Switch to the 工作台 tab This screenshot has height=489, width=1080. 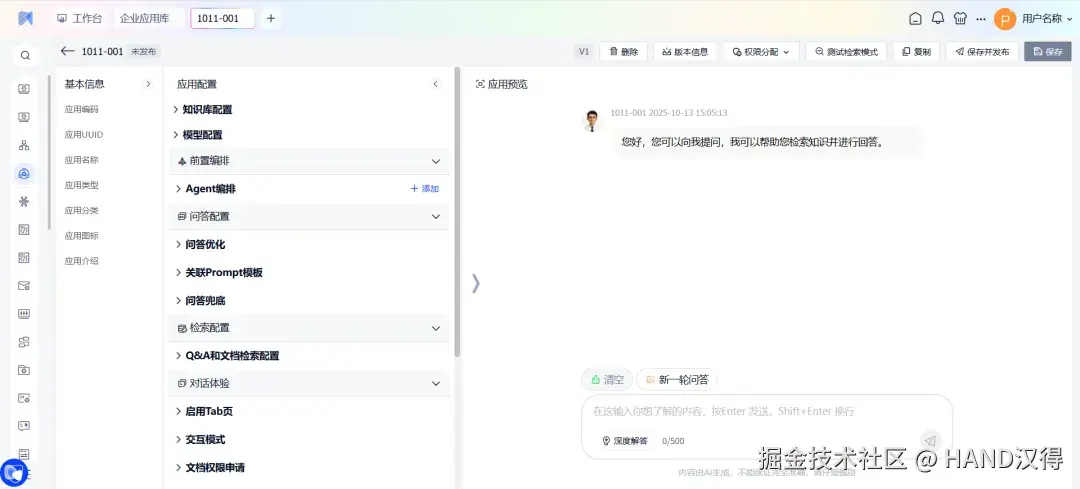click(x=80, y=19)
